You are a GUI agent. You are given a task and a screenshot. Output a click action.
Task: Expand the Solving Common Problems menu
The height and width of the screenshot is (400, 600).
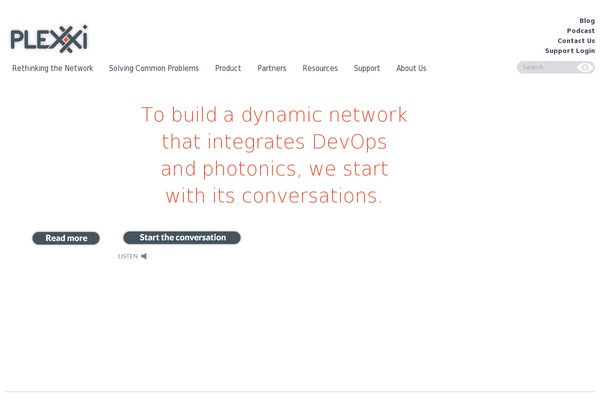pyautogui.click(x=154, y=68)
